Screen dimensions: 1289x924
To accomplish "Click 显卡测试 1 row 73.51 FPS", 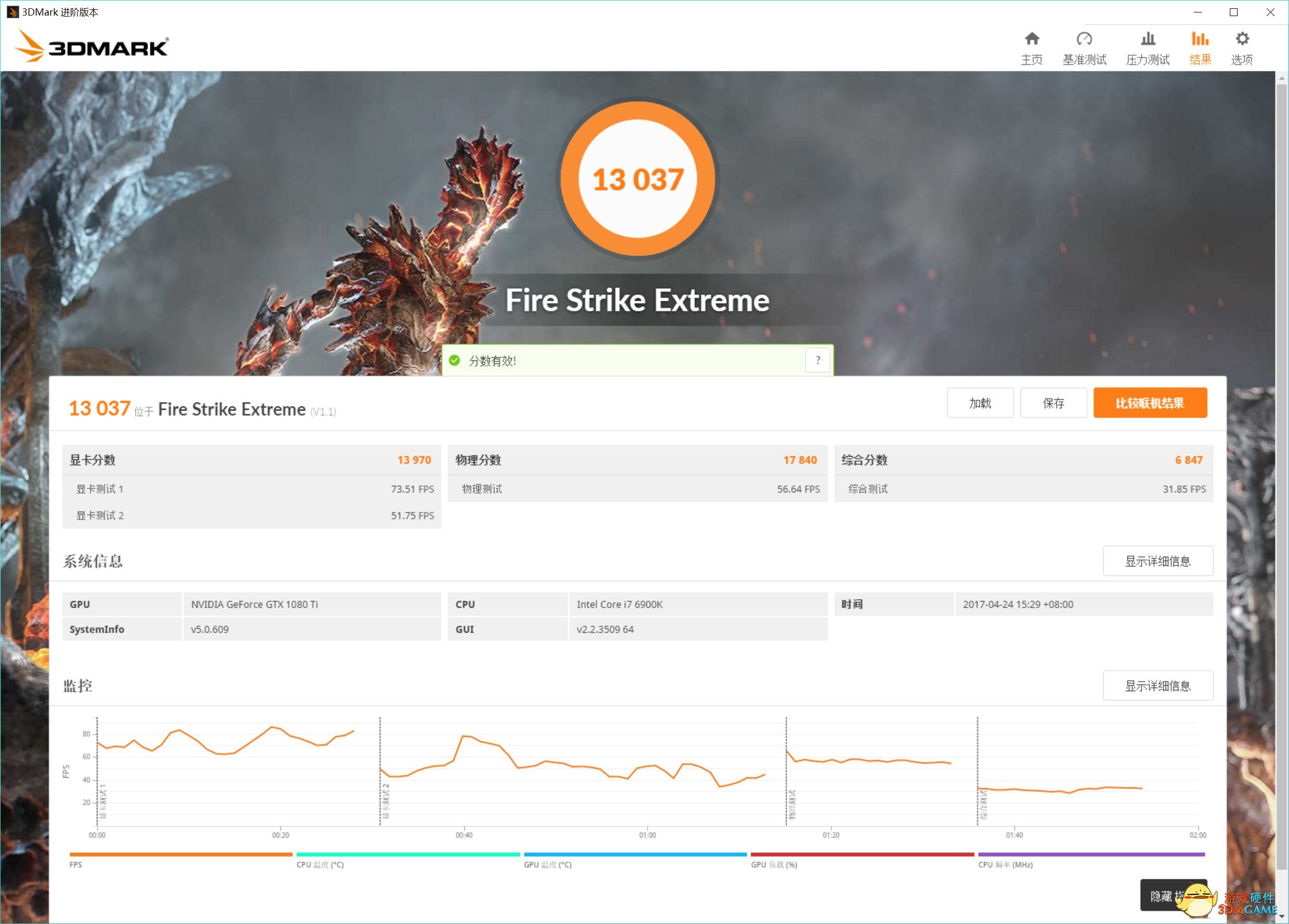I will coord(252,489).
